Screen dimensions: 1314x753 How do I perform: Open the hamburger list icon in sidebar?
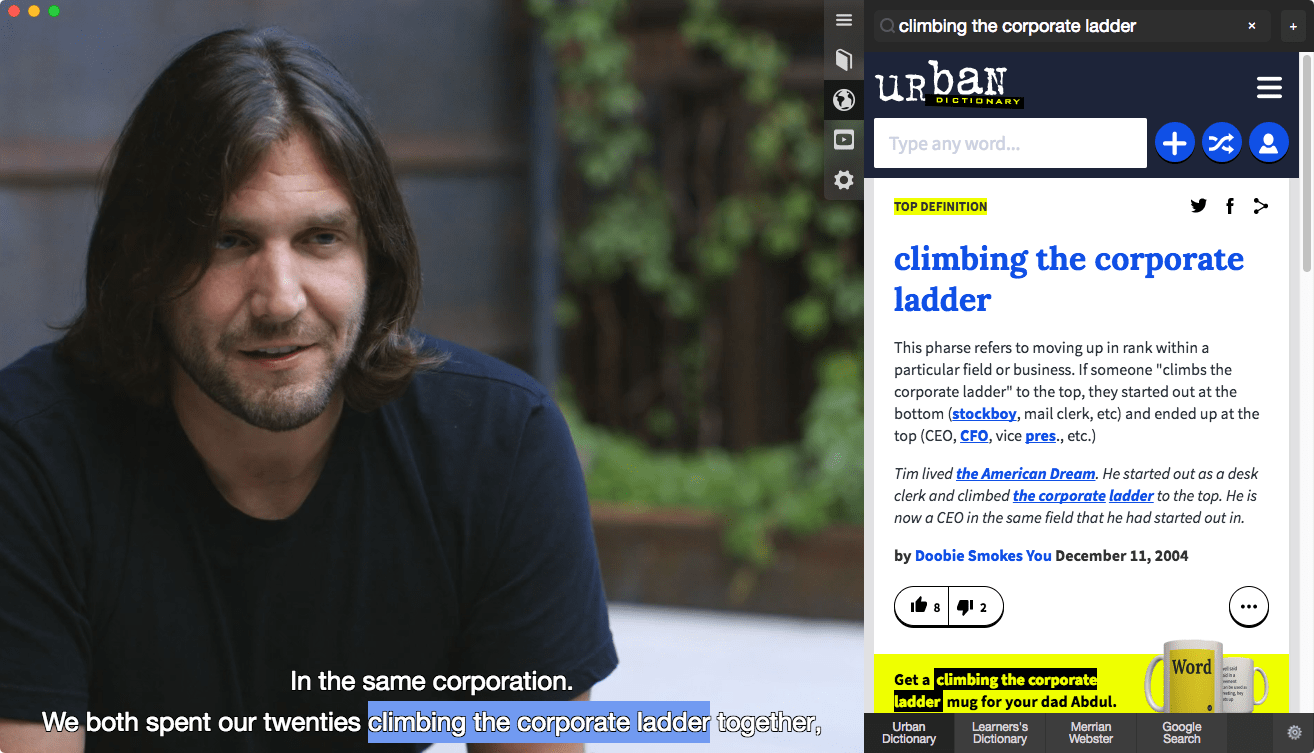pos(844,20)
